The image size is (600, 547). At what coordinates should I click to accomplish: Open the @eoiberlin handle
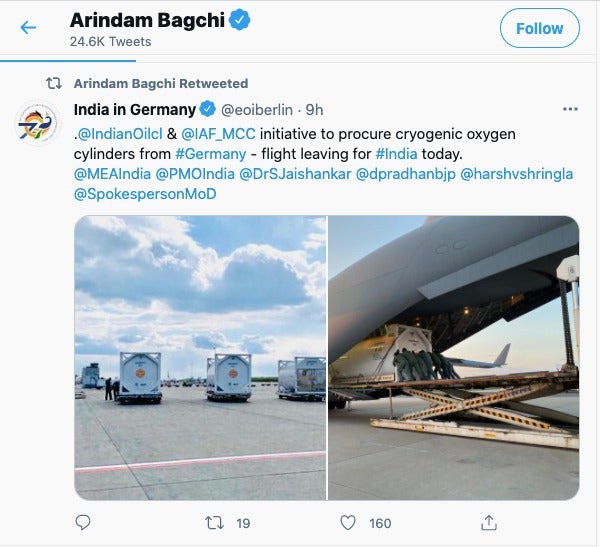[x=257, y=110]
